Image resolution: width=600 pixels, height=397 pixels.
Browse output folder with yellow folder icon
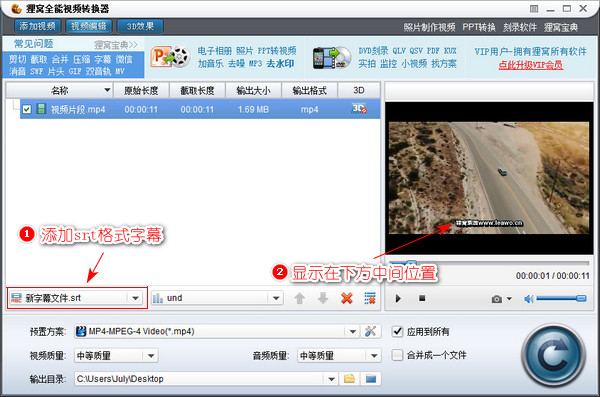coord(349,379)
